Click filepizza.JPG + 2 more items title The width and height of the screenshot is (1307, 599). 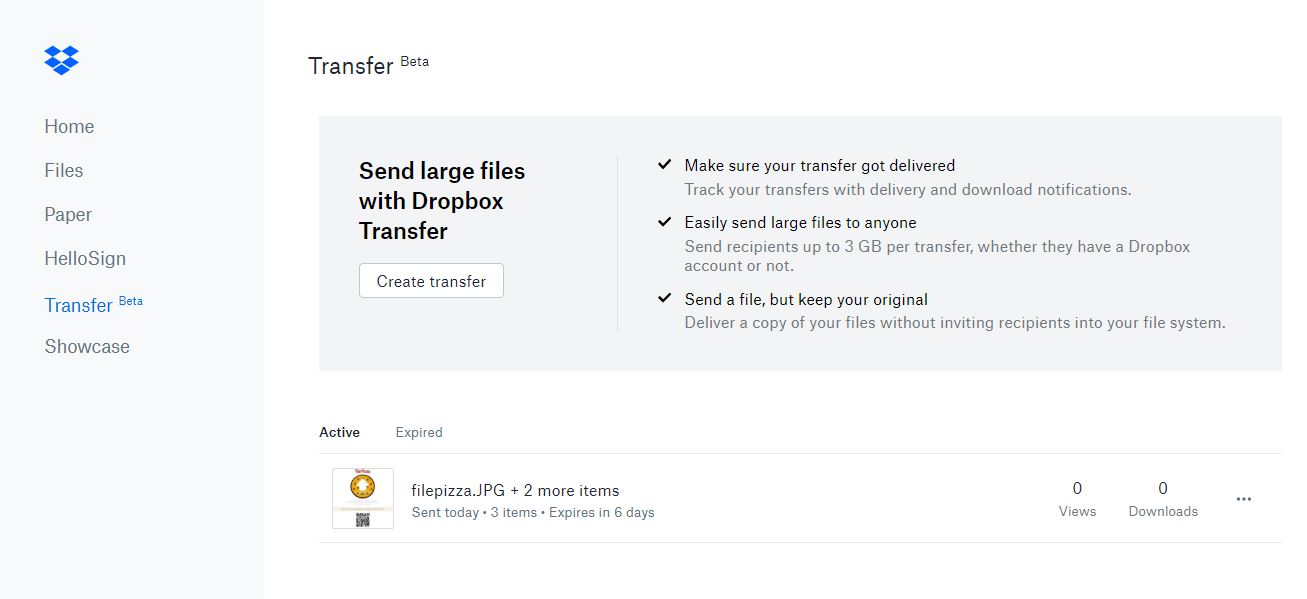(x=515, y=490)
